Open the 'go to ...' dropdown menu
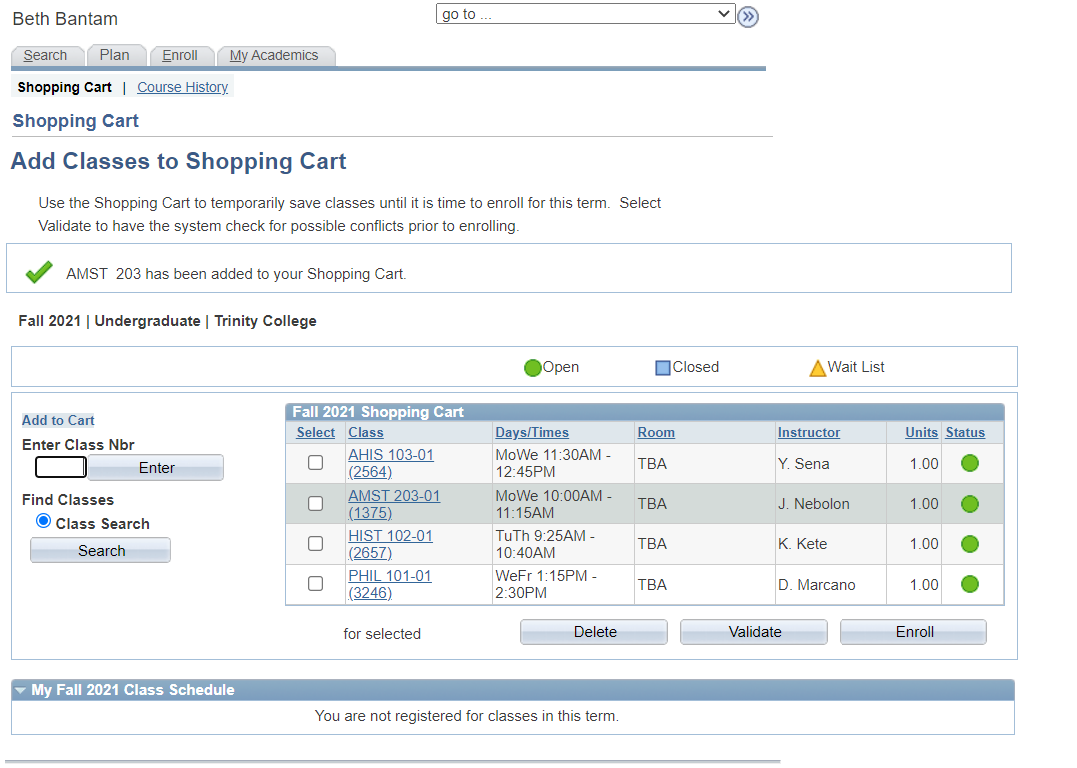1077x768 pixels. coord(585,14)
